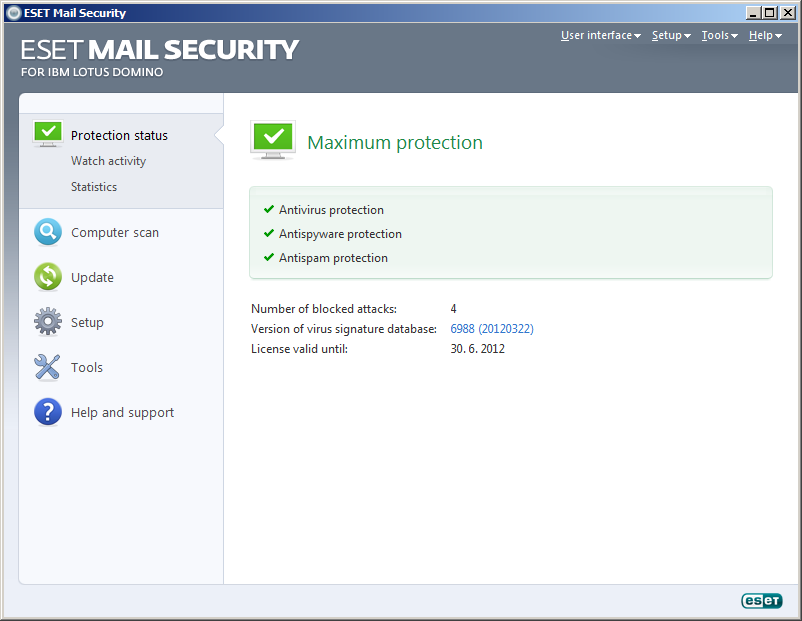Screen dimensions: 802x621
Task: Click the Help and support question mark icon
Action: pos(48,412)
